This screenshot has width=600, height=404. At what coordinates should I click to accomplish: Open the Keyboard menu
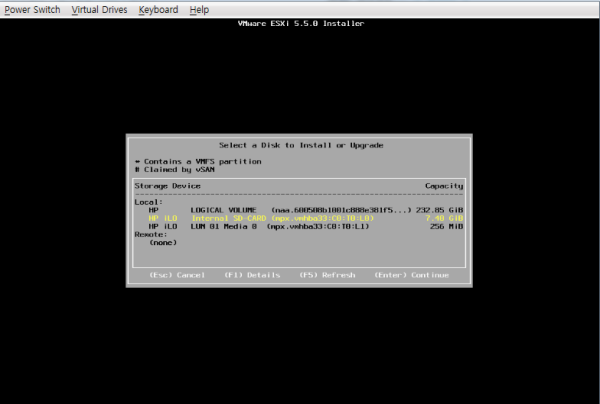(x=158, y=10)
